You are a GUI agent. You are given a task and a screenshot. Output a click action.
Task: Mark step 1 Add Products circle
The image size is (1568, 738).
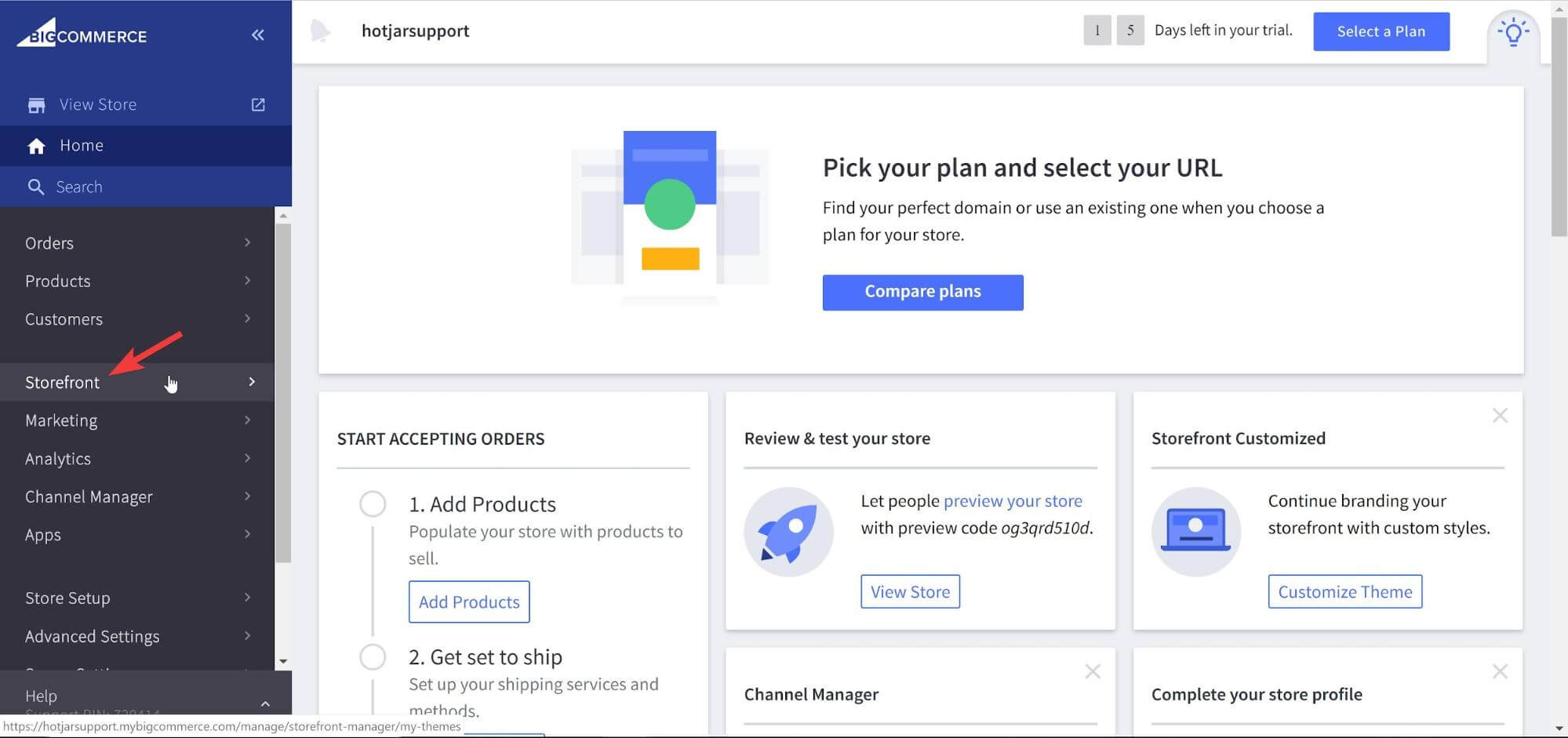[373, 504]
